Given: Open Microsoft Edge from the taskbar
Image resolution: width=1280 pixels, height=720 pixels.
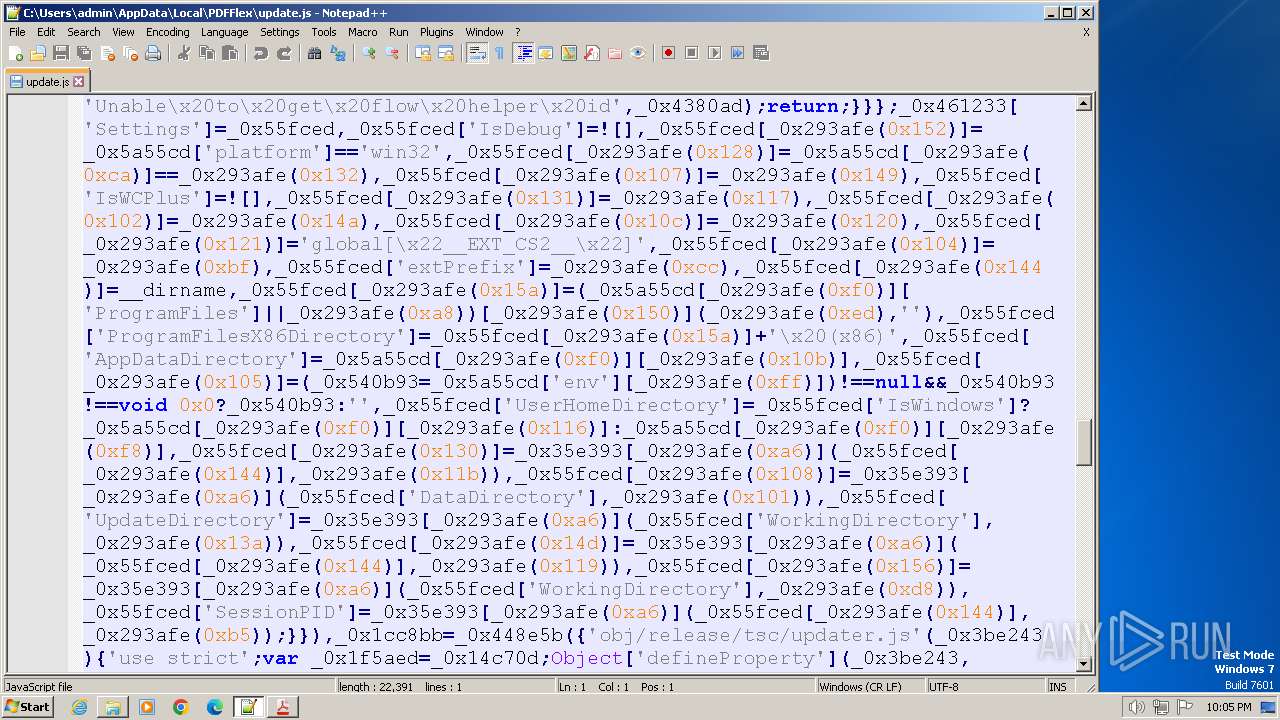Looking at the screenshot, I should 215,707.
